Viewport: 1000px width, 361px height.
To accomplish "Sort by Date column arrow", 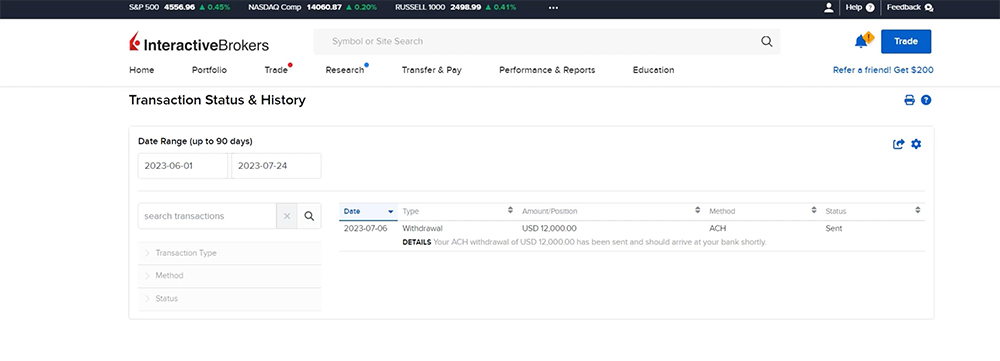I will pyautogui.click(x=390, y=211).
